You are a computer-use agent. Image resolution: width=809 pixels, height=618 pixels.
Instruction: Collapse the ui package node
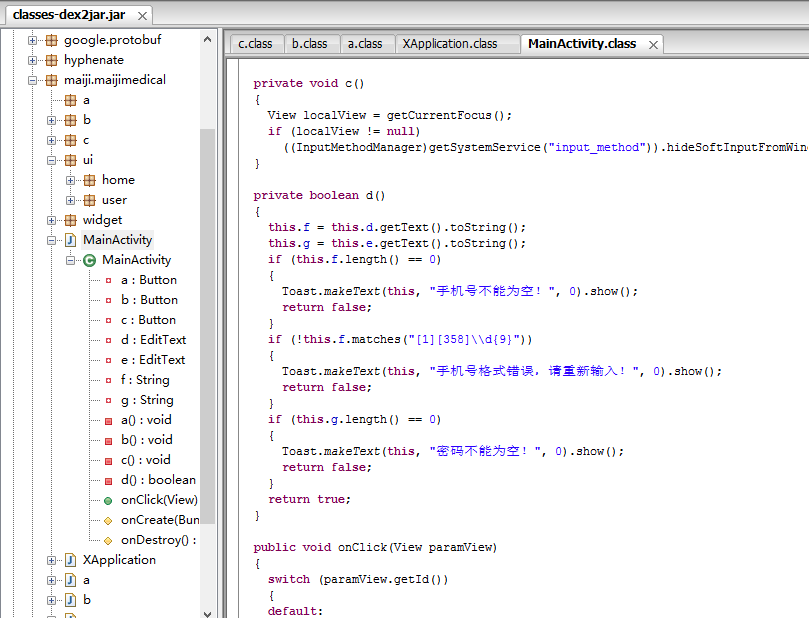coord(52,160)
